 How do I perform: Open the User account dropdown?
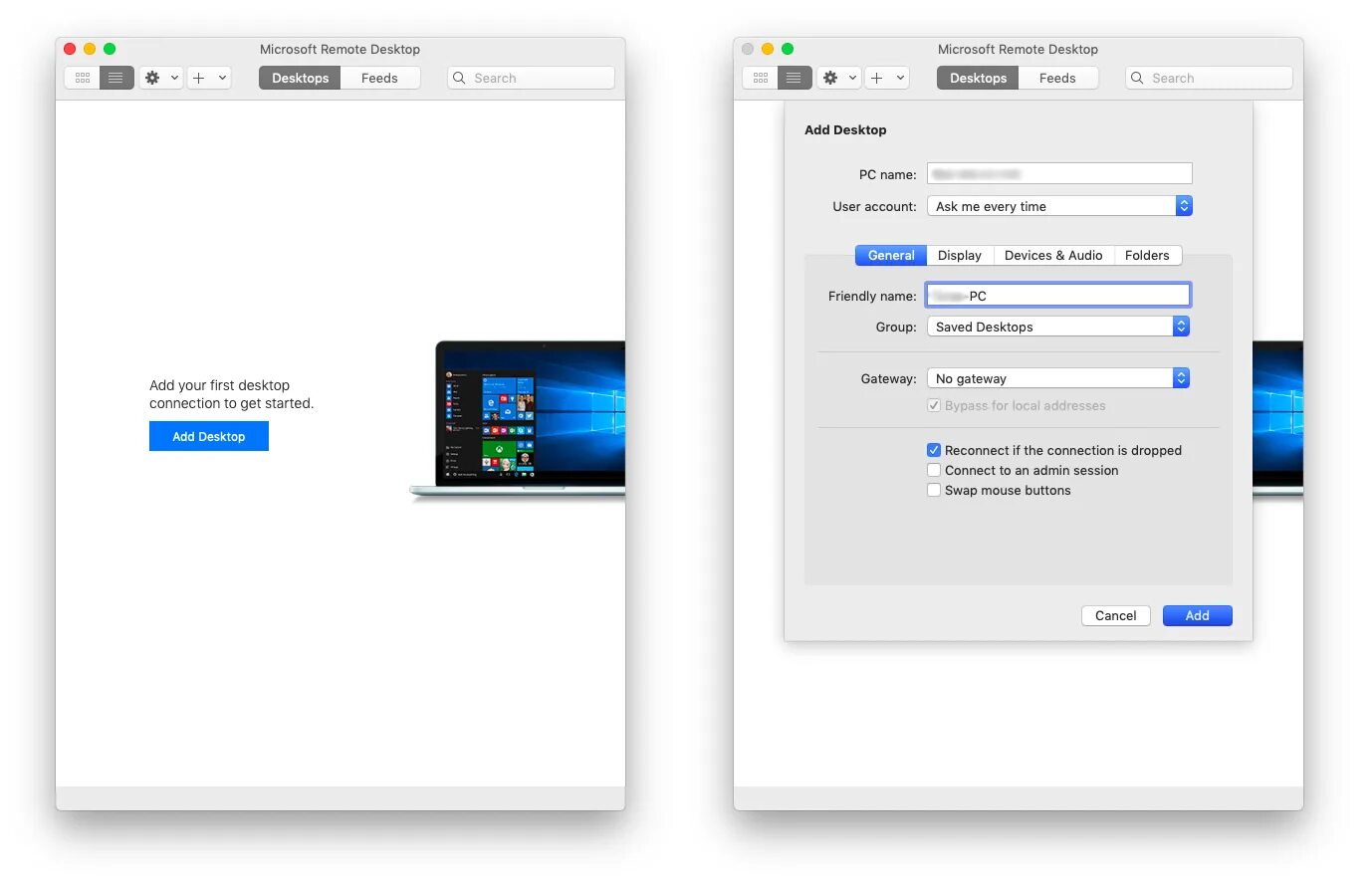(x=1059, y=206)
